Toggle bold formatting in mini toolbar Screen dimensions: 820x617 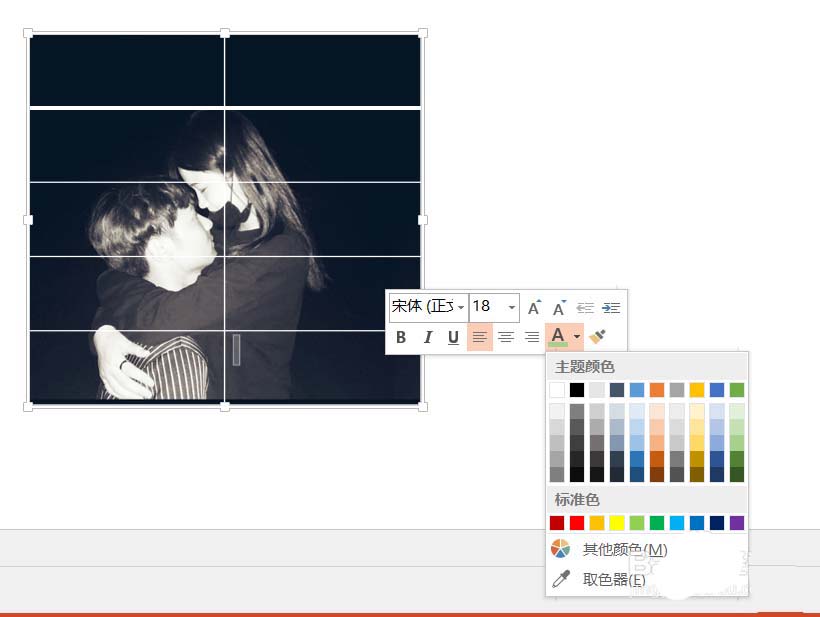[x=401, y=337]
